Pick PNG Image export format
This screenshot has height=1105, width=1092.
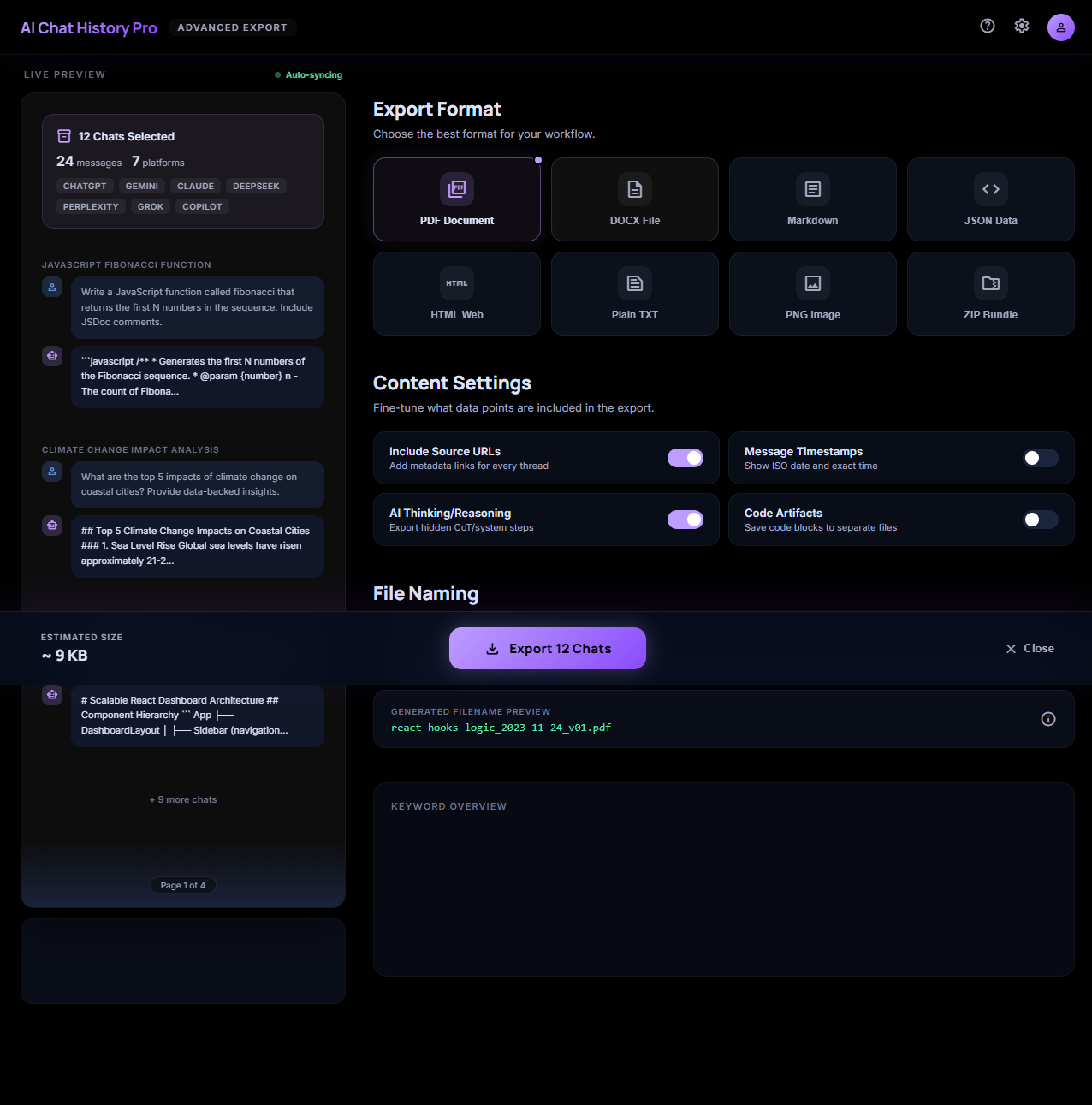click(813, 294)
